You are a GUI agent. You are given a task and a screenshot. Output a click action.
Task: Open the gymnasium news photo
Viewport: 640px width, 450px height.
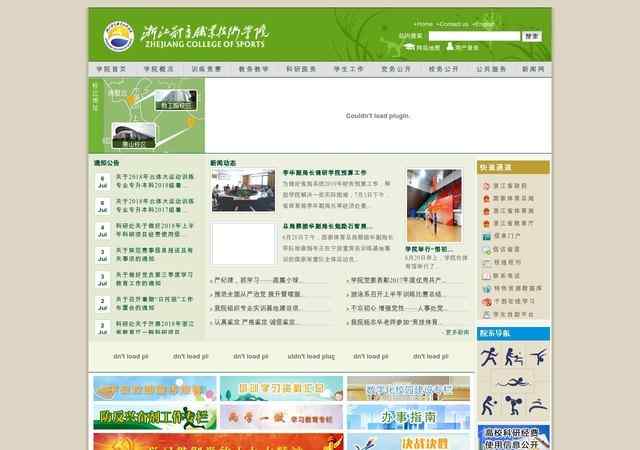tap(434, 205)
